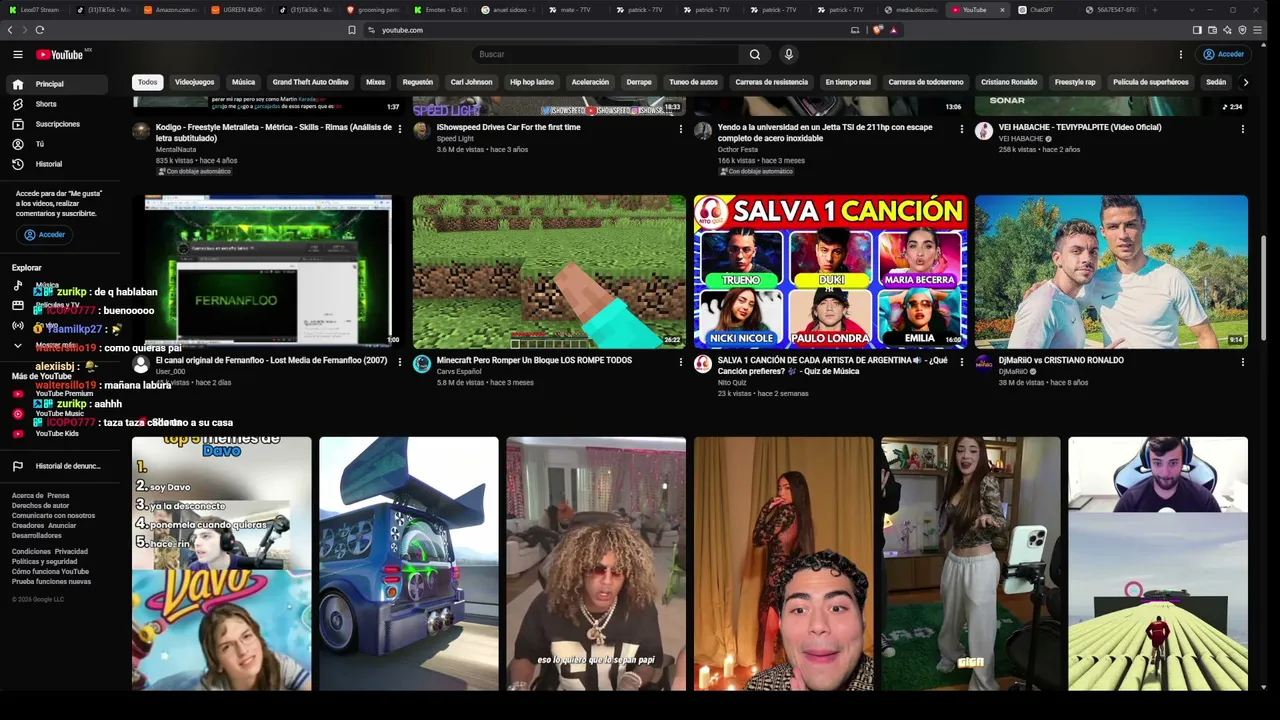This screenshot has width=1280, height=720.
Task: Click the Buscar search field
Action: coord(605,54)
